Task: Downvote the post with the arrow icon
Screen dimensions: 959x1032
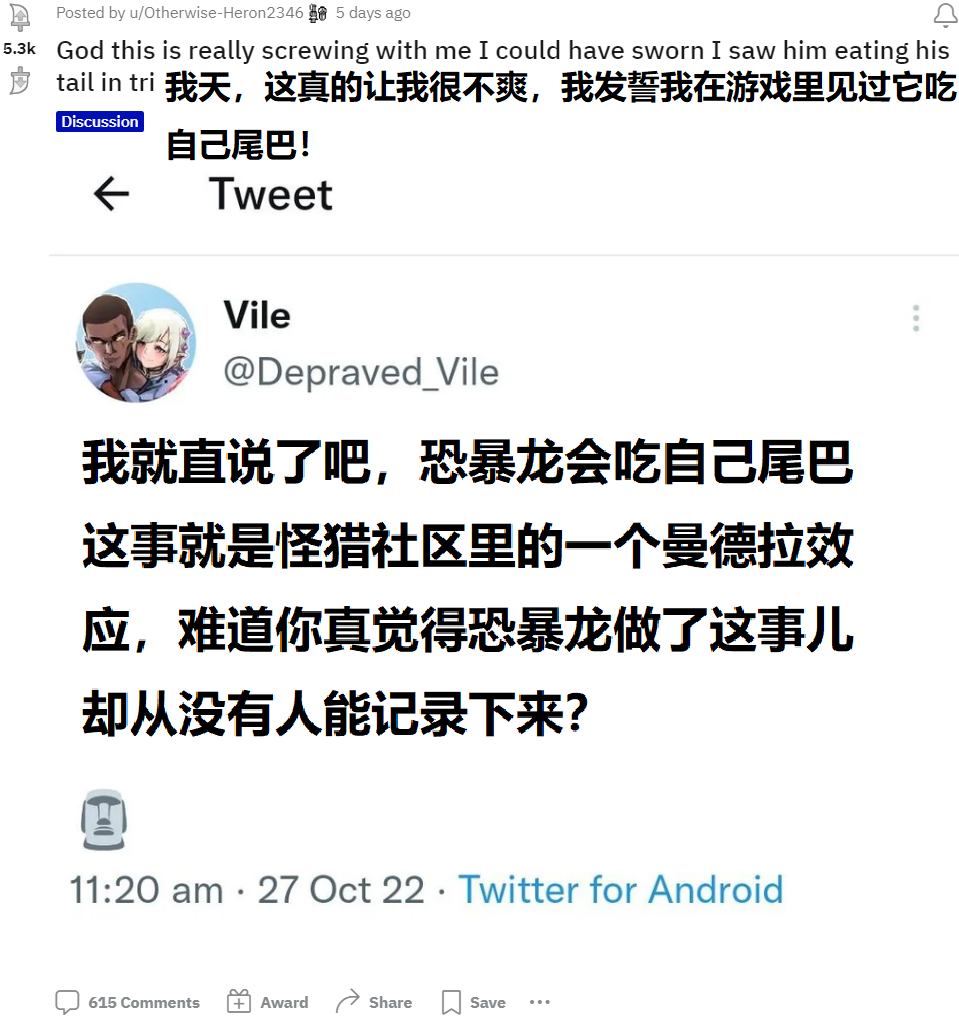Action: coord(20,80)
